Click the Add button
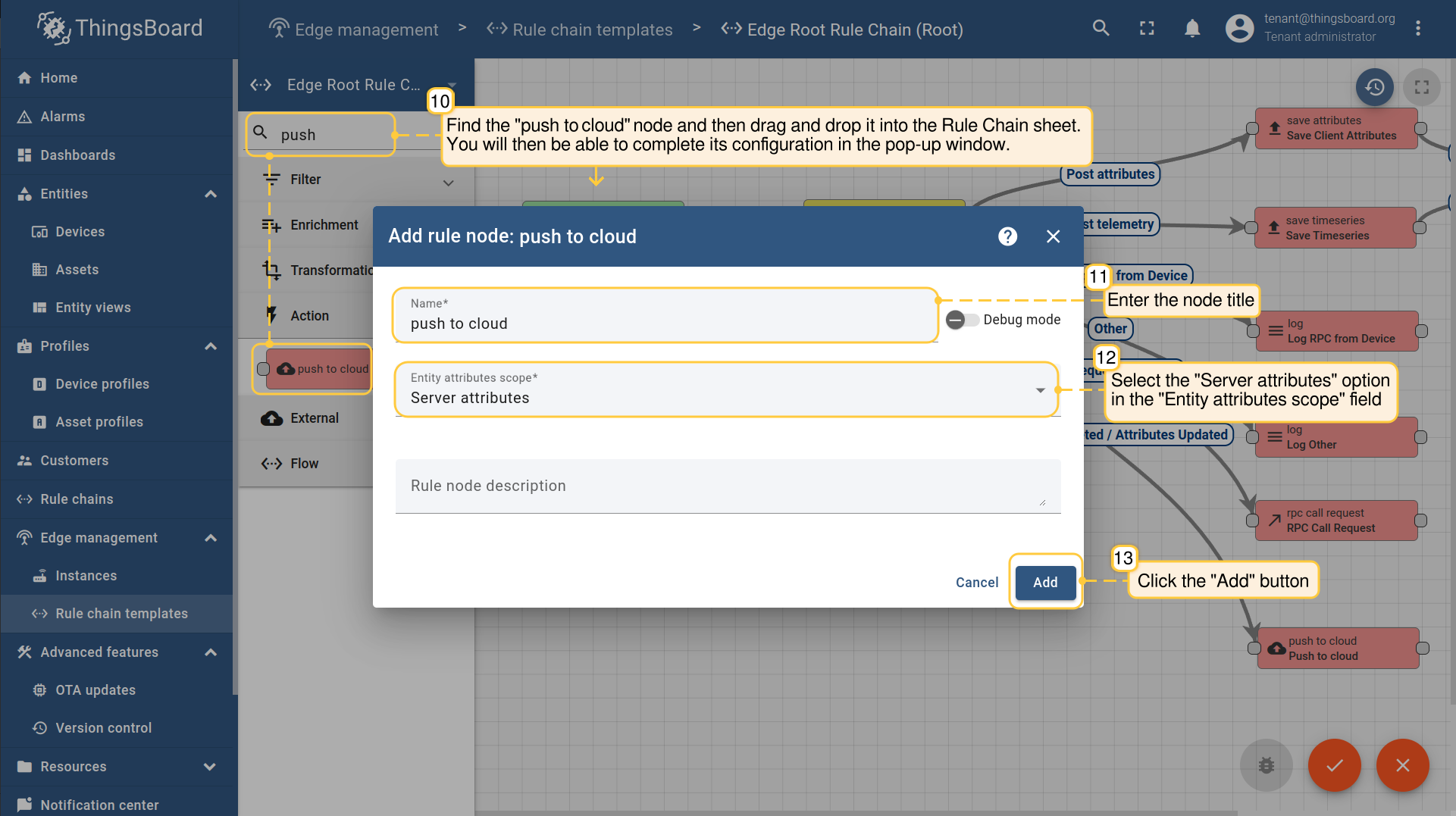The width and height of the screenshot is (1456, 816). click(1045, 583)
